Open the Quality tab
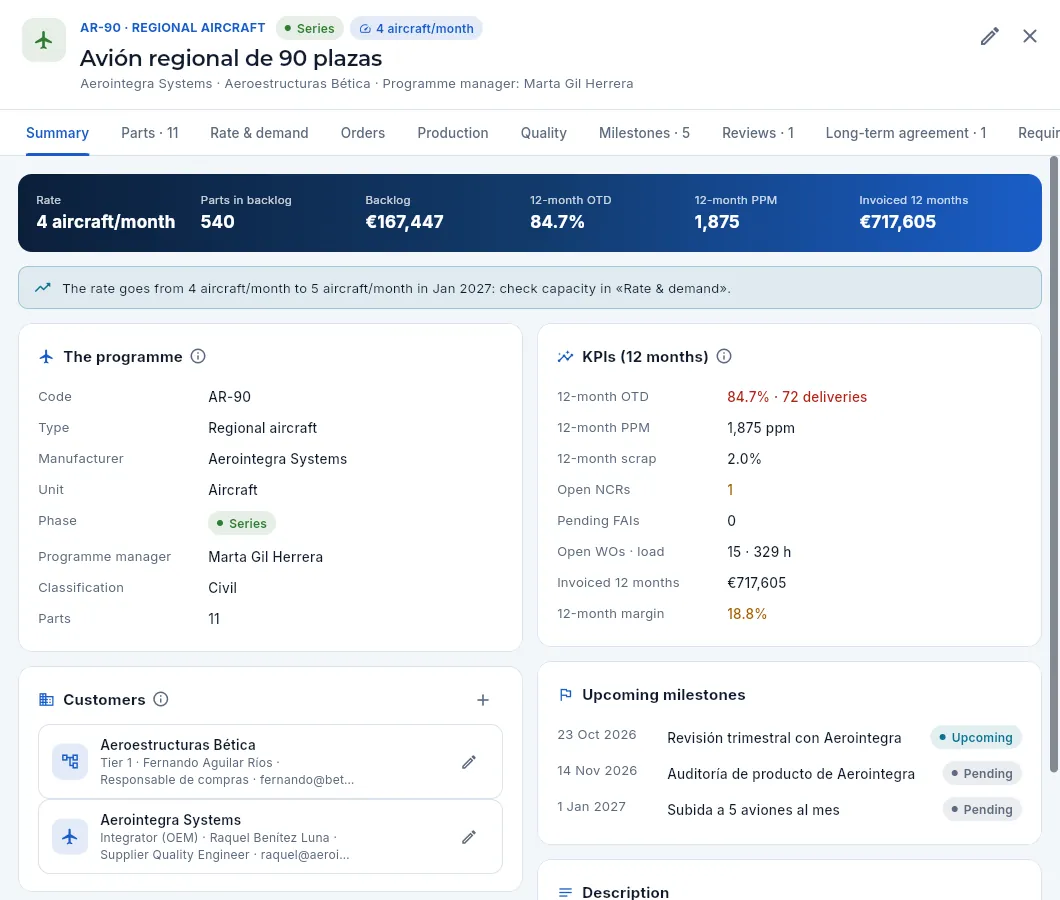 click(544, 133)
